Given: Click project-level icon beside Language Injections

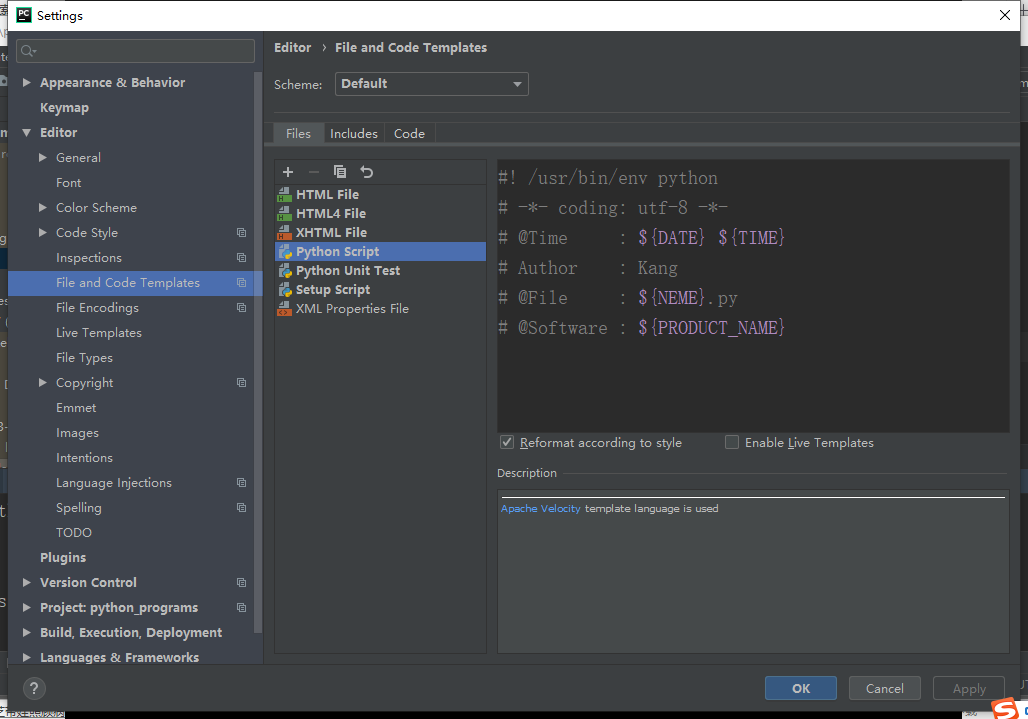Looking at the screenshot, I should pos(241,482).
